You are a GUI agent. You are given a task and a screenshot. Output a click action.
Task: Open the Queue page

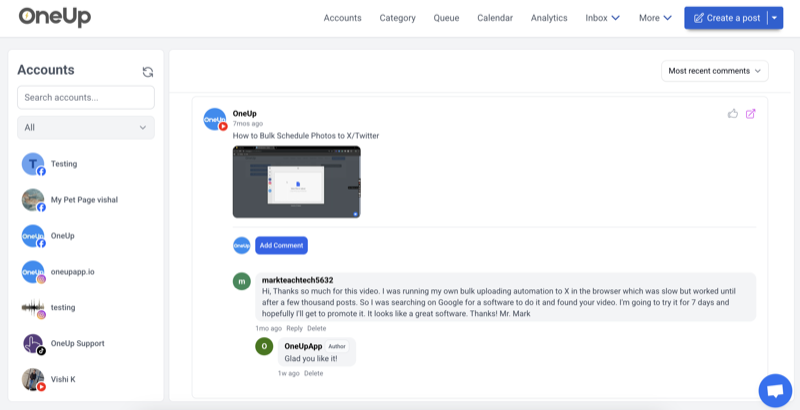pyautogui.click(x=446, y=18)
